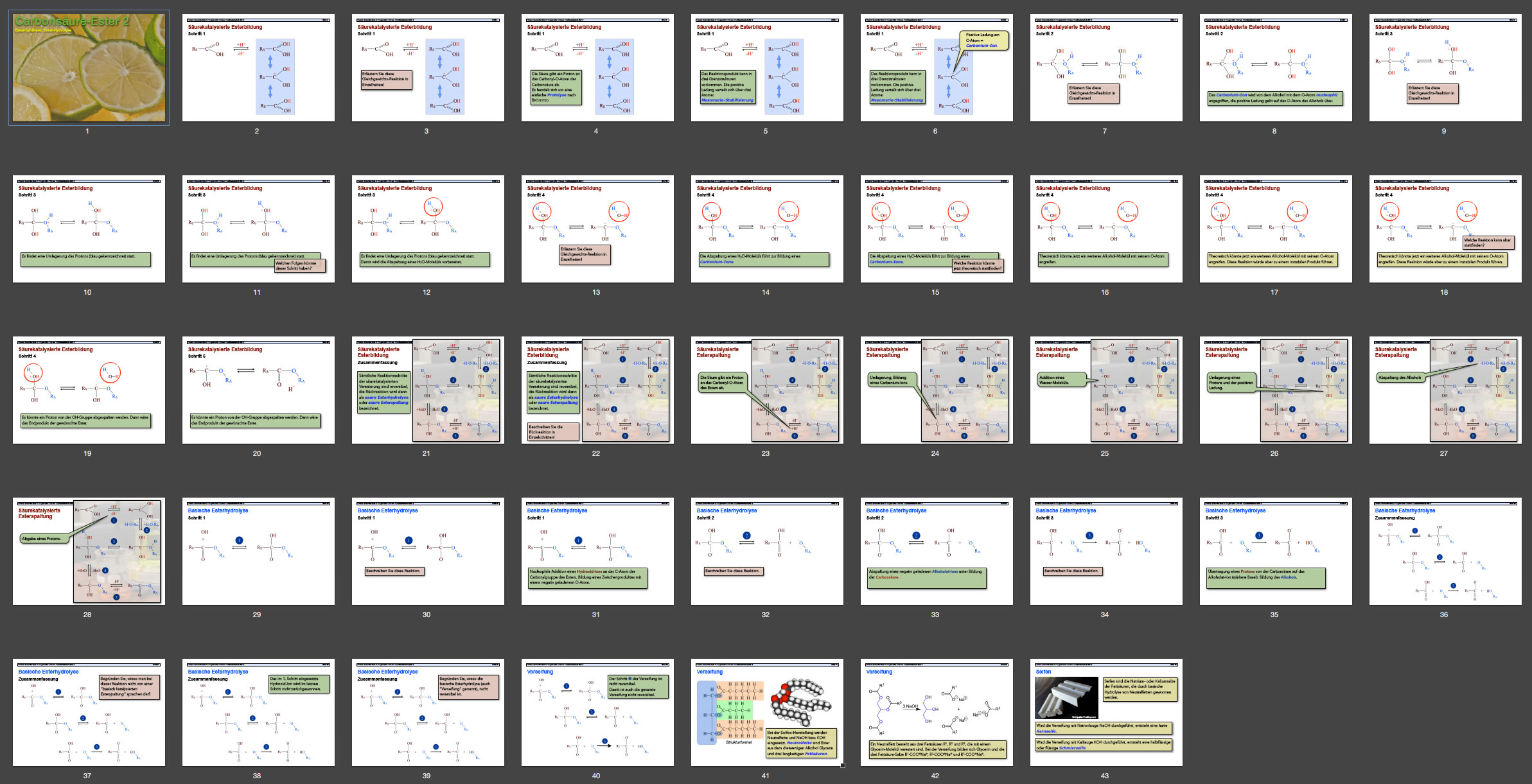Choose slide 20, Schritt 5 of Esterbildung
The height and width of the screenshot is (784, 1532).
pos(258,390)
